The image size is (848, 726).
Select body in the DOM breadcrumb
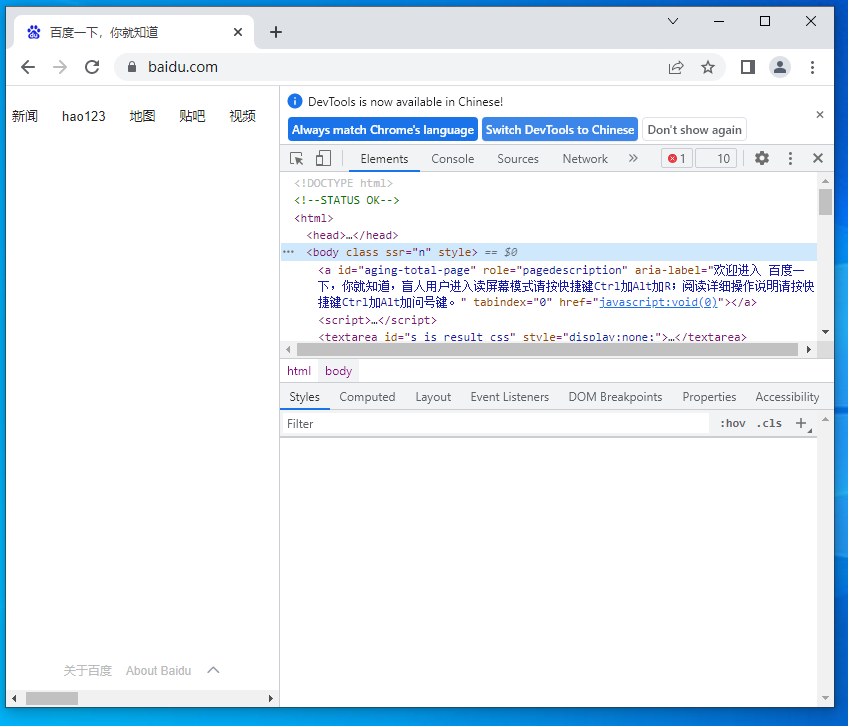(x=339, y=371)
